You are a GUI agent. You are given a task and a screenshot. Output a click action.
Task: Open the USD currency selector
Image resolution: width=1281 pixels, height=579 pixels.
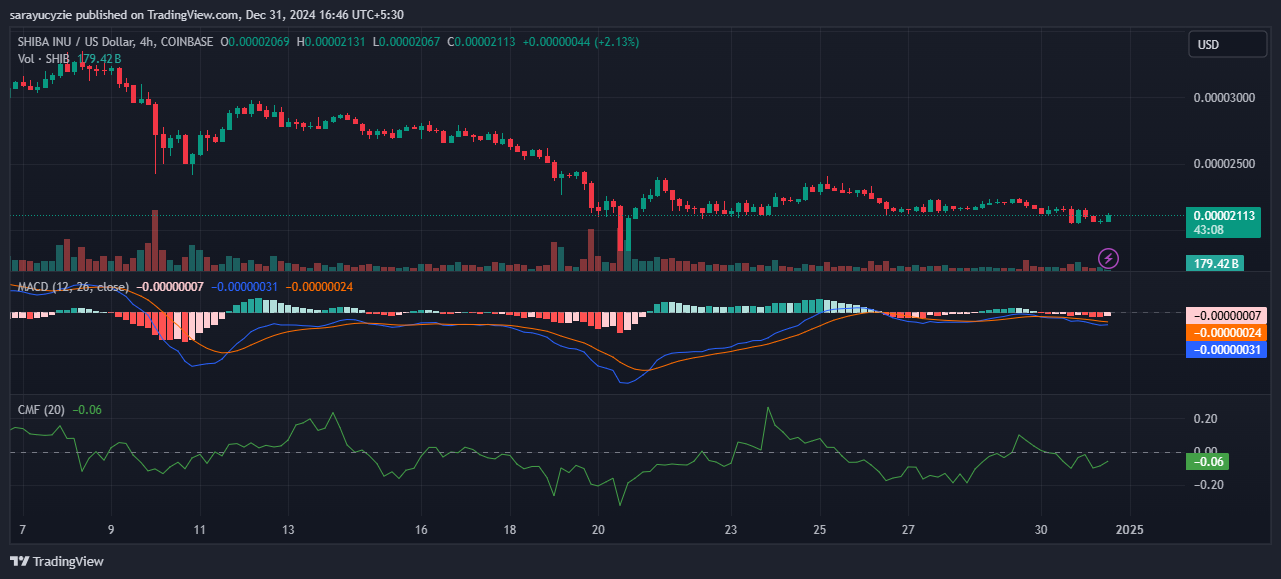click(1226, 44)
